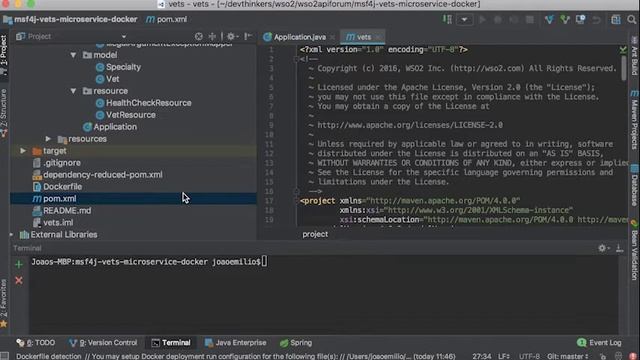Expand External Libraries node
The width and height of the screenshot is (640, 360).
click(x=11, y=235)
